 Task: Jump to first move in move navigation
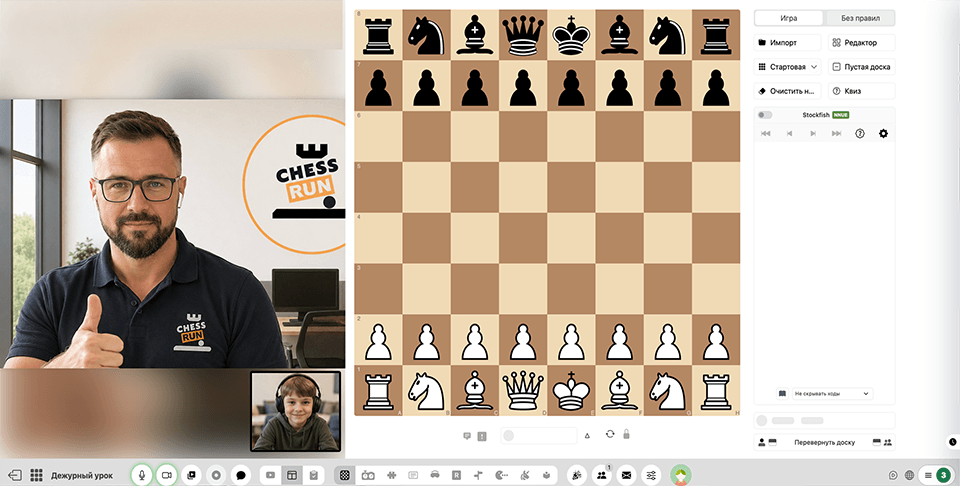pos(765,133)
